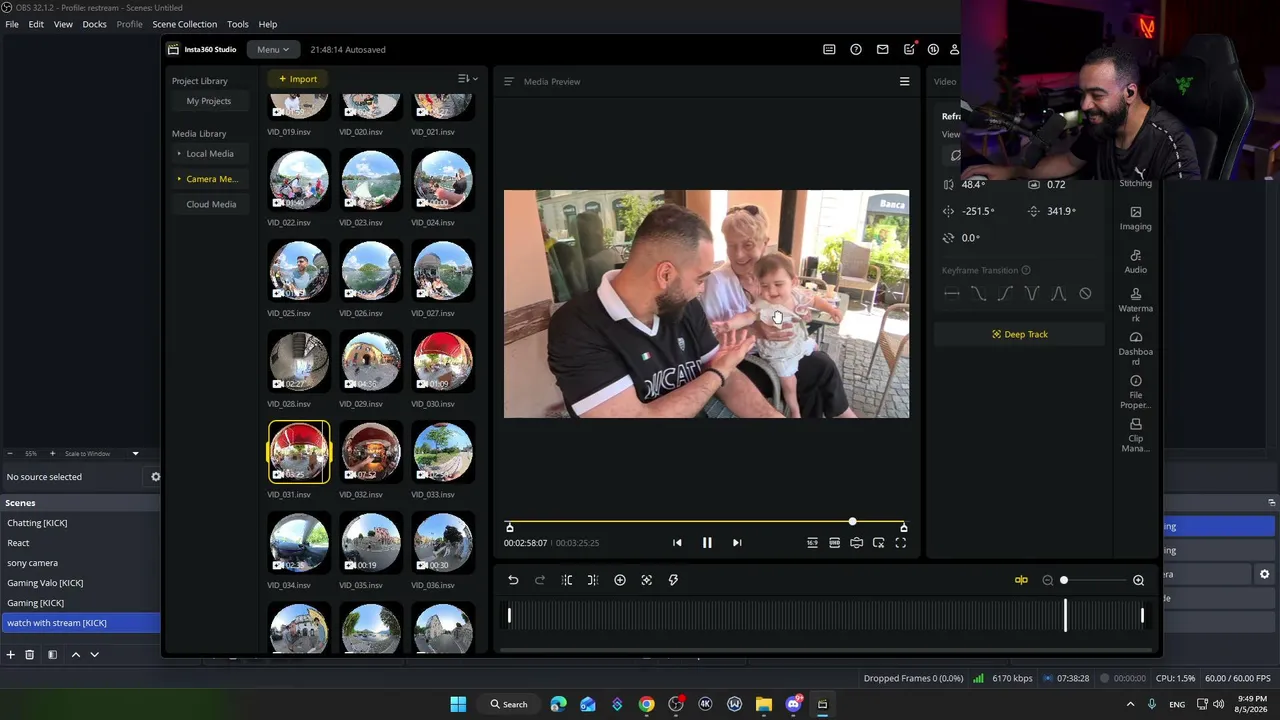Click the lightning bolt icon in timeline toolbar
The width and height of the screenshot is (1280, 720).
(673, 580)
